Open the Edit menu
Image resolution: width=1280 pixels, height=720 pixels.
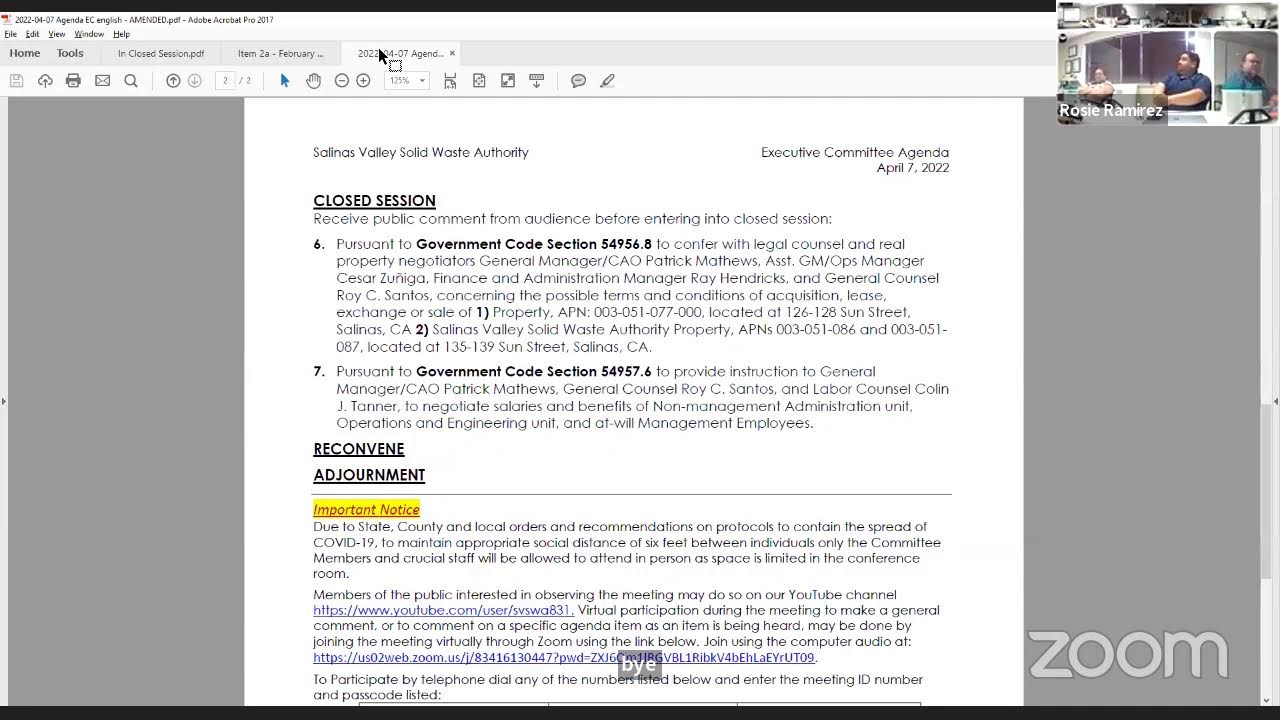point(32,34)
